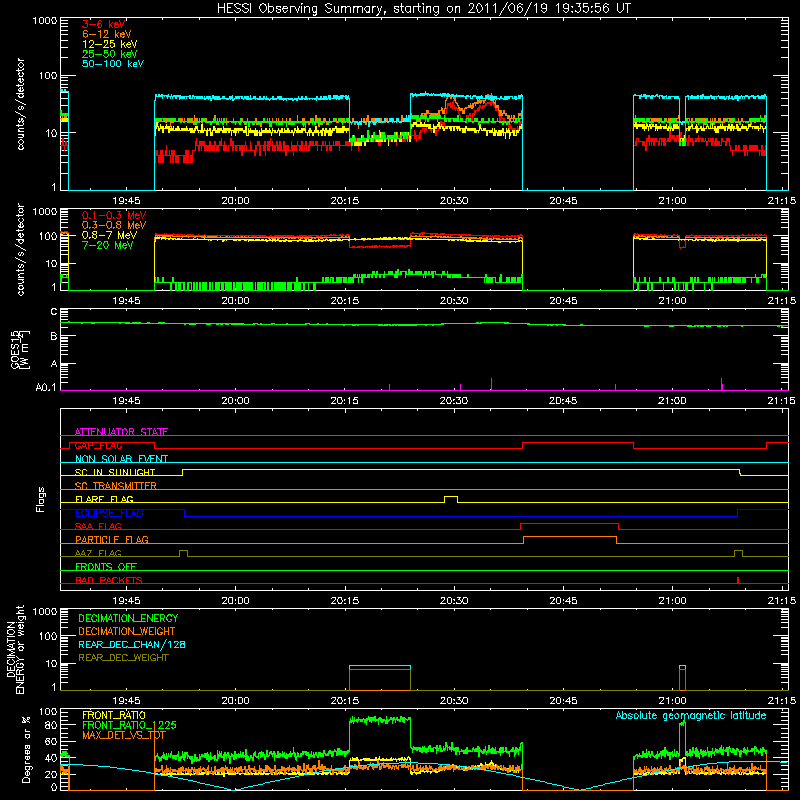Image resolution: width=800 pixels, height=800 pixels.
Task: Click the HESSI Observing Summary title text
Action: (423, 9)
